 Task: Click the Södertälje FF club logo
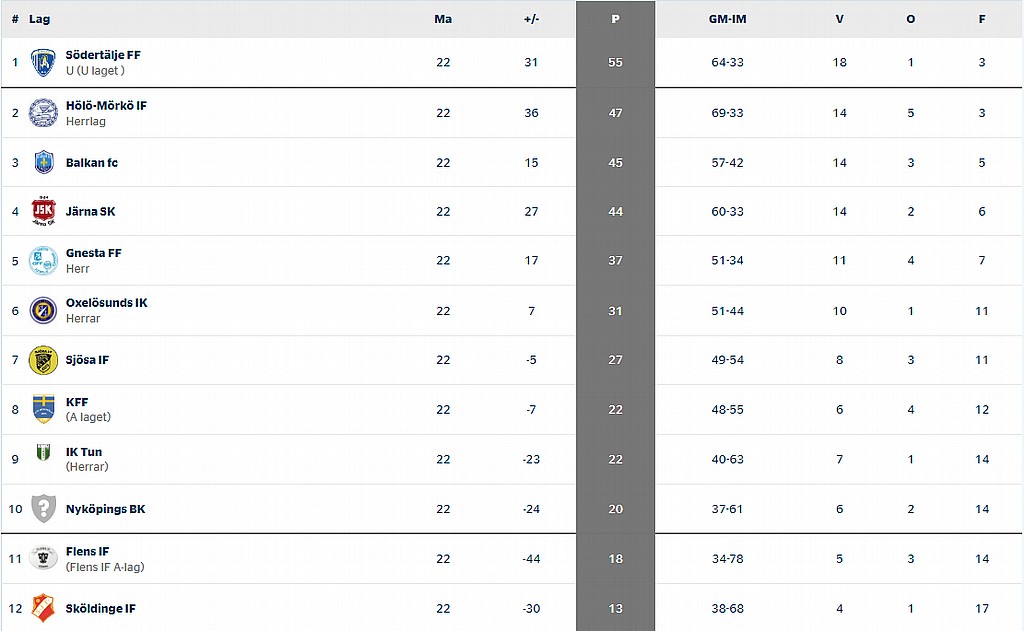pos(43,63)
